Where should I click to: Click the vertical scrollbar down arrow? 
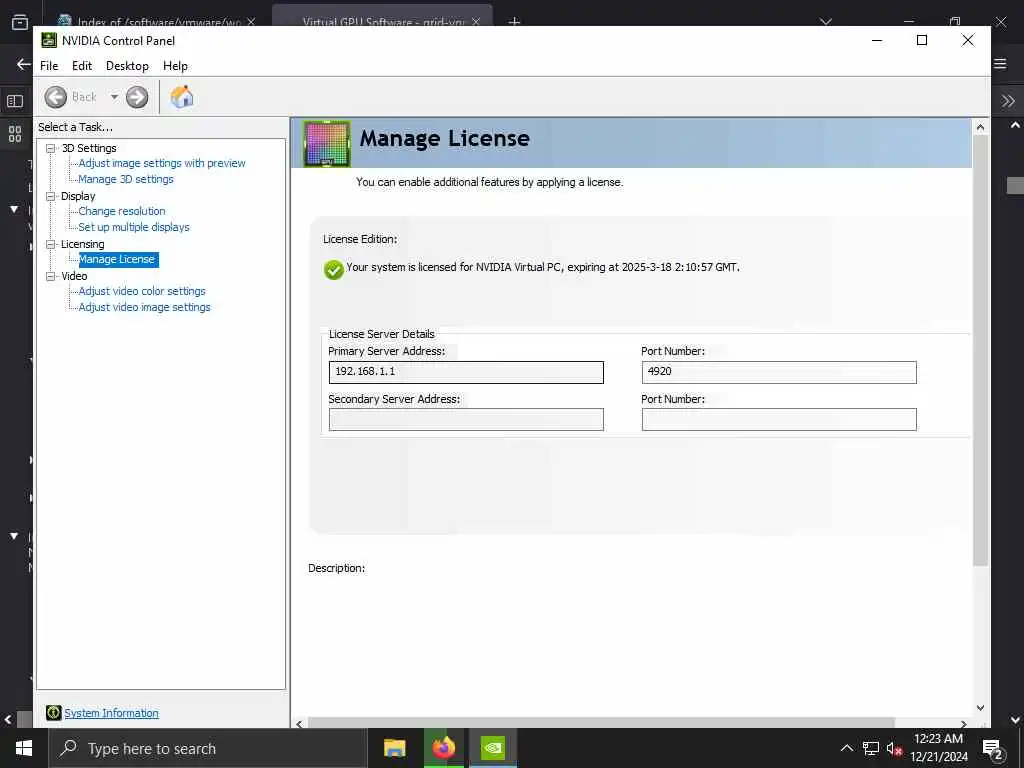pyautogui.click(x=980, y=708)
